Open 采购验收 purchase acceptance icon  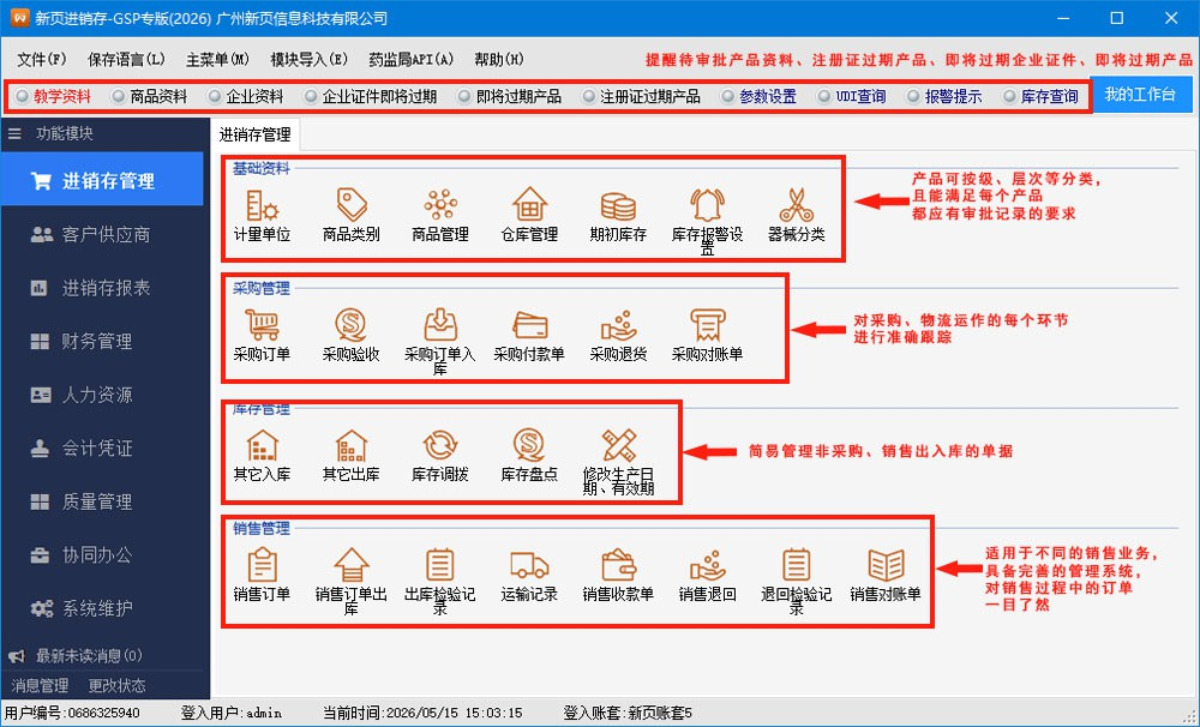pos(351,326)
